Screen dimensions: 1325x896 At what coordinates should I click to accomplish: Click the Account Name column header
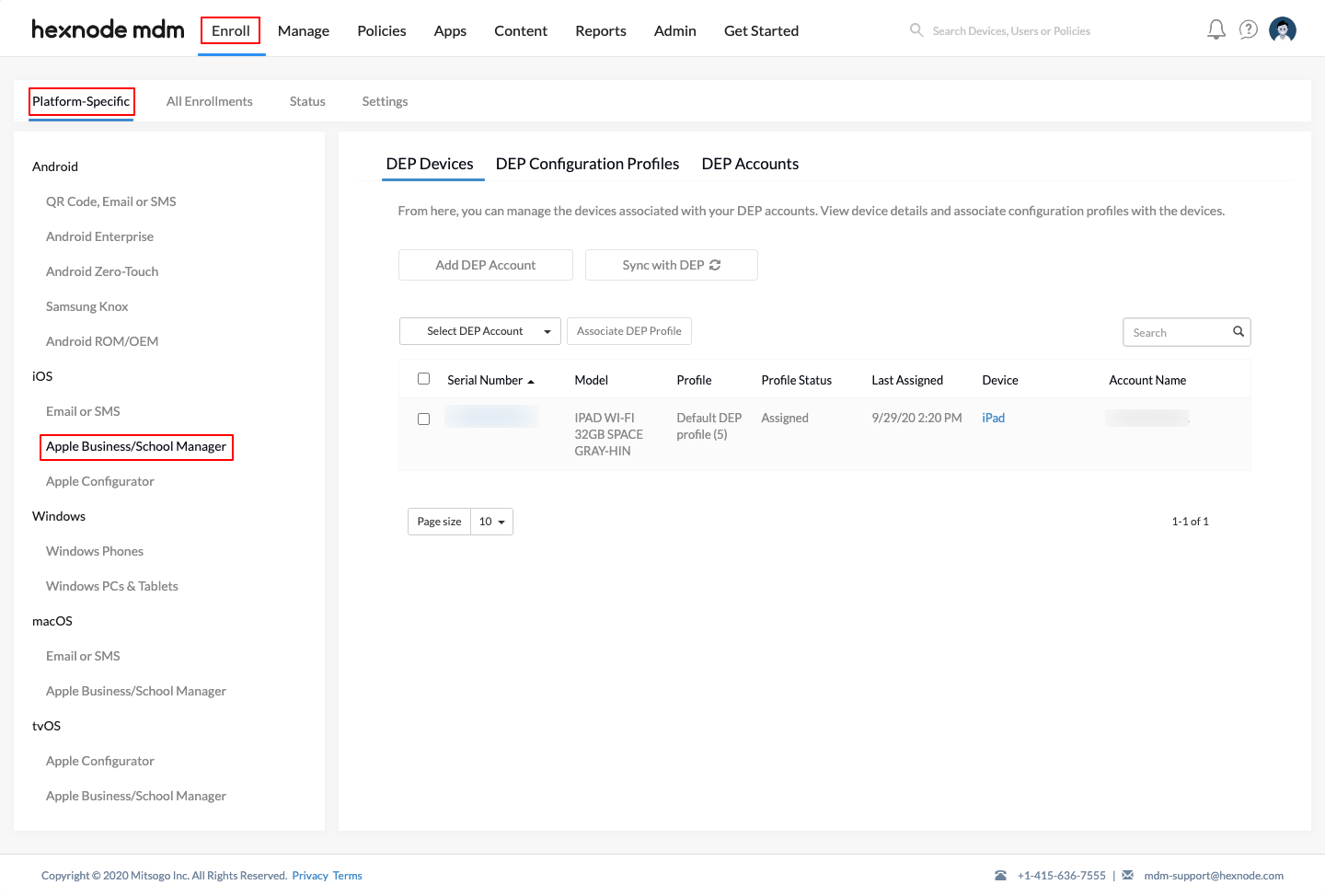(1147, 380)
